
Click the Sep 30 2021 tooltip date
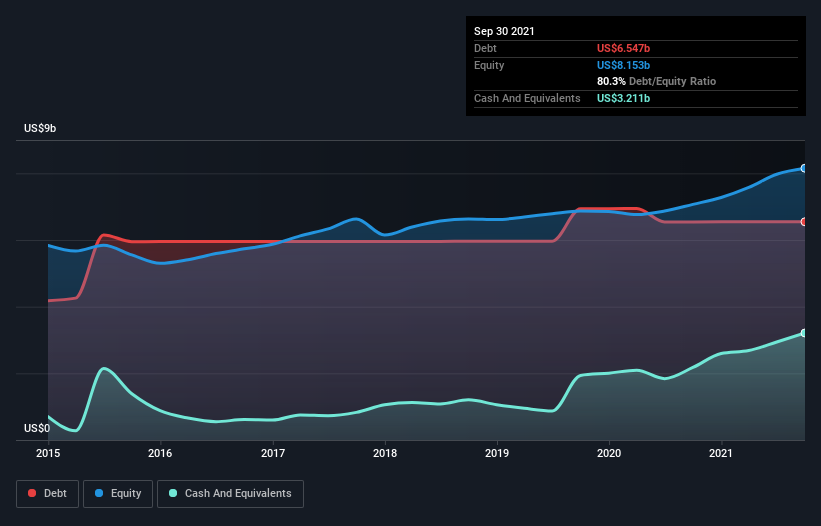coord(504,31)
